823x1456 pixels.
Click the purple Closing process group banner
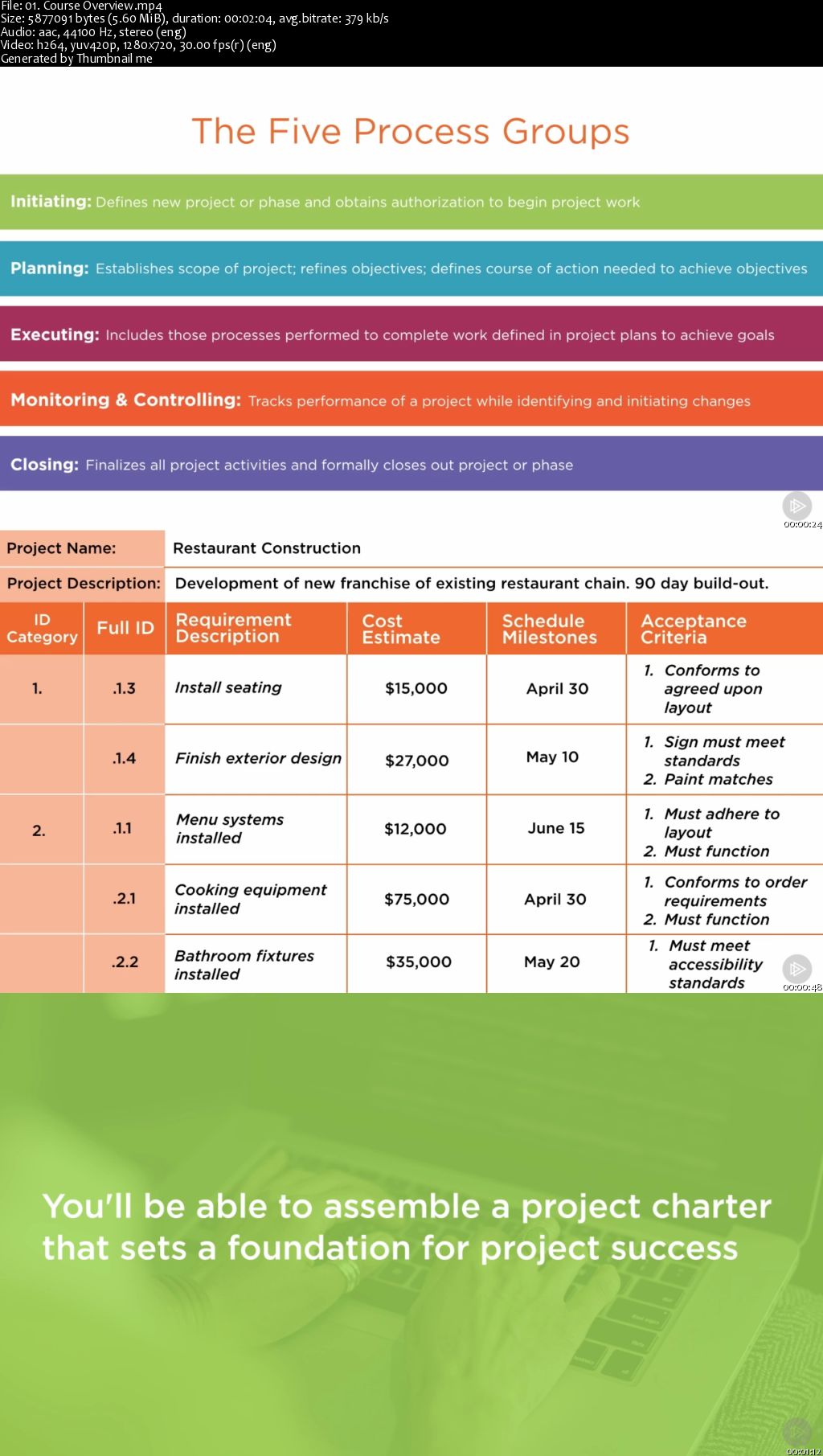click(411, 464)
